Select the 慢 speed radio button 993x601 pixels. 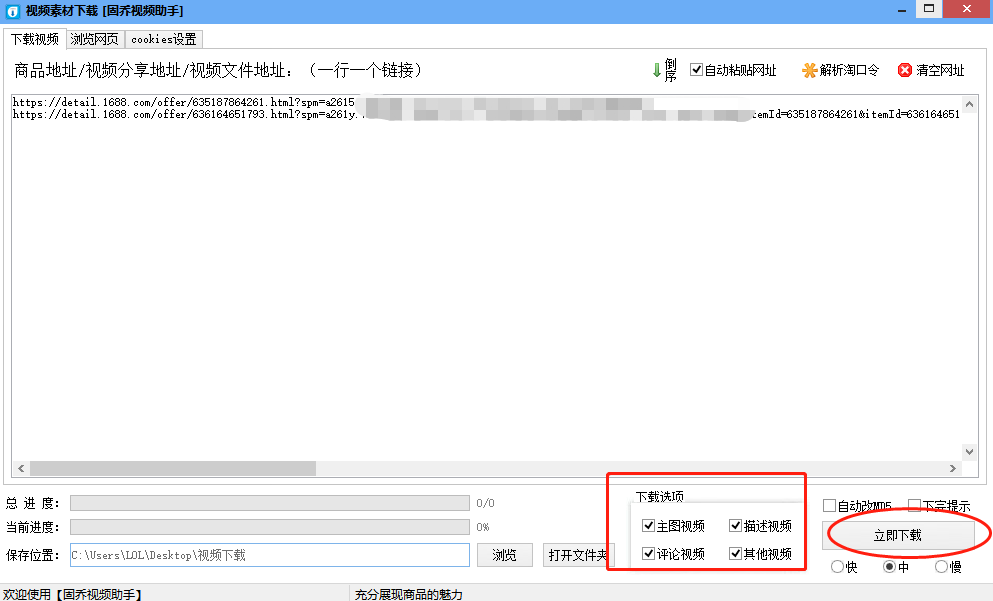point(941,567)
